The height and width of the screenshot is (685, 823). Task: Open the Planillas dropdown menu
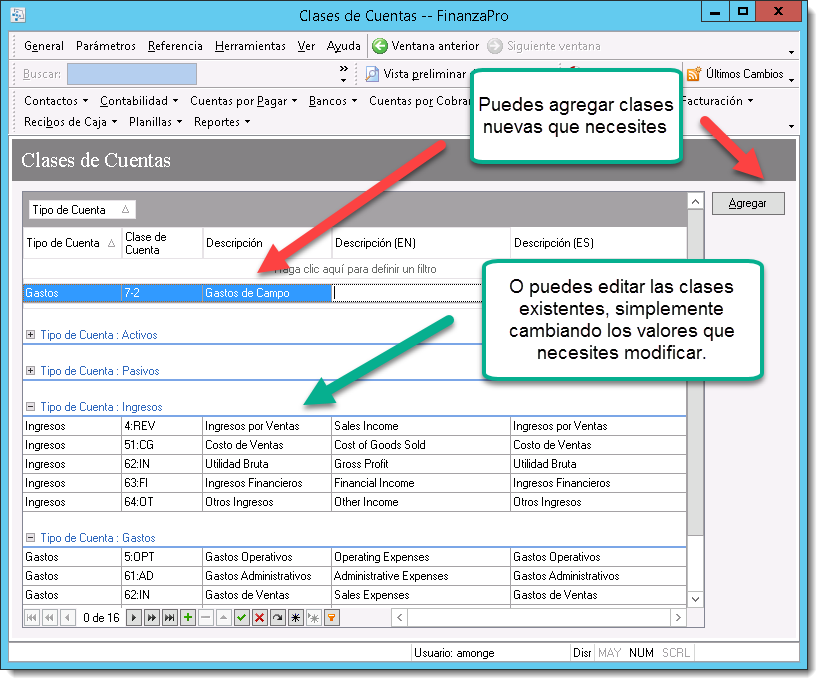[155, 122]
